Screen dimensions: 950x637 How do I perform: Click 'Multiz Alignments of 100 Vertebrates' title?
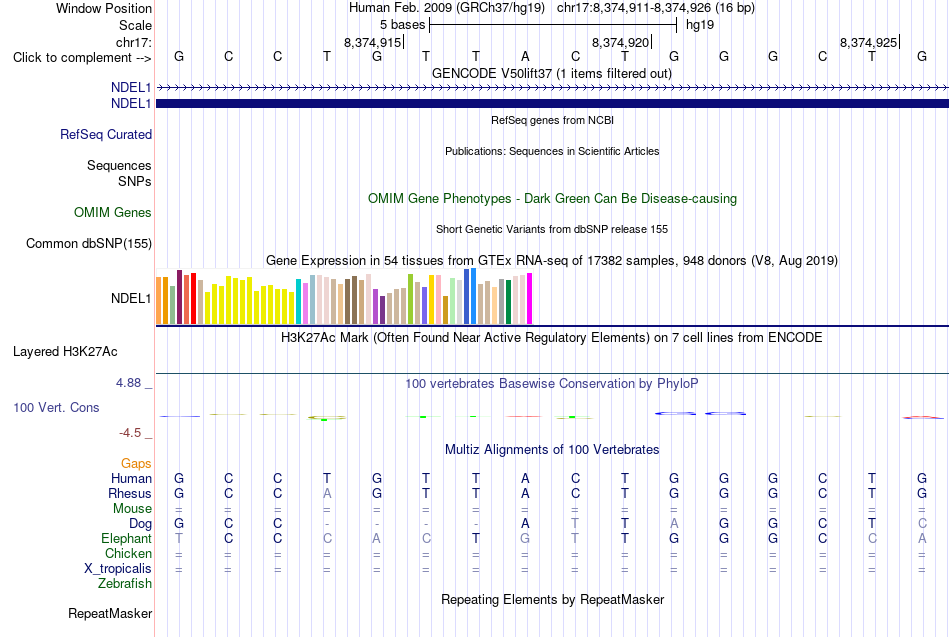coord(552,449)
